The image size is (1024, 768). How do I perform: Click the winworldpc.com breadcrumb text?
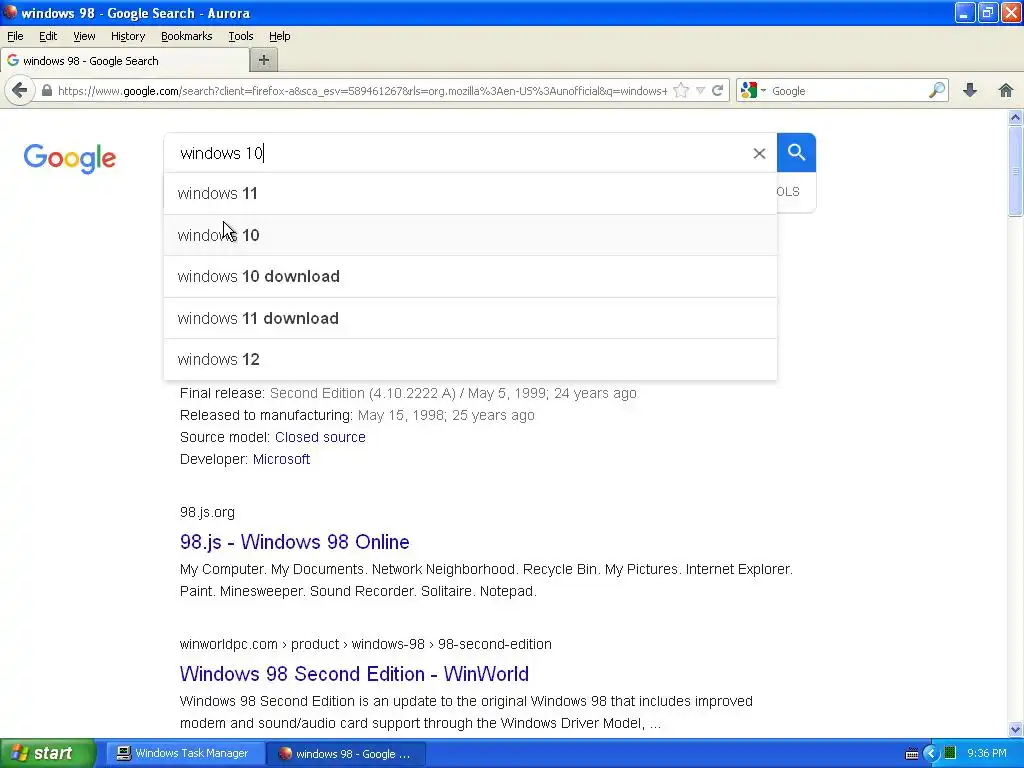click(x=366, y=645)
